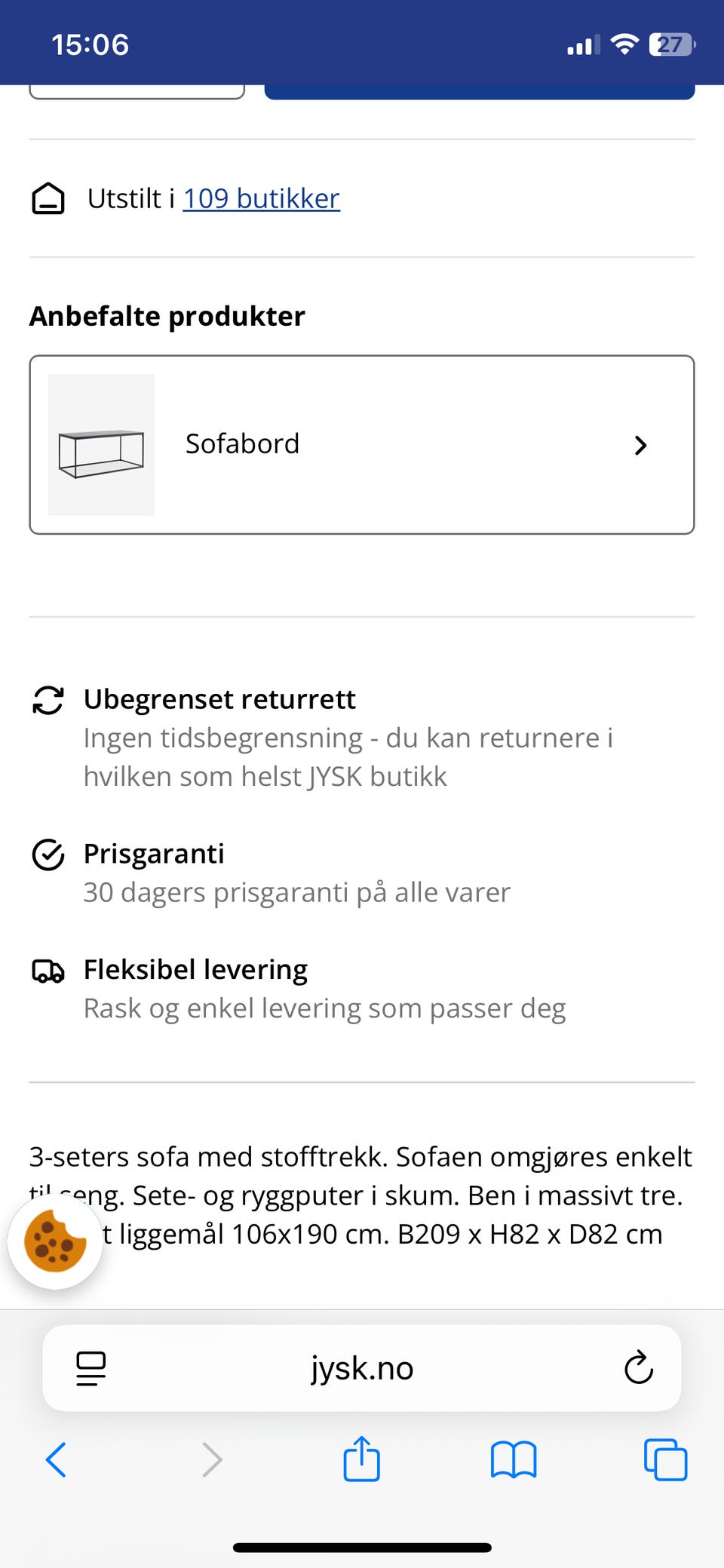Tap the blue button at page top
The width and height of the screenshot is (724, 1568).
pyautogui.click(x=480, y=91)
